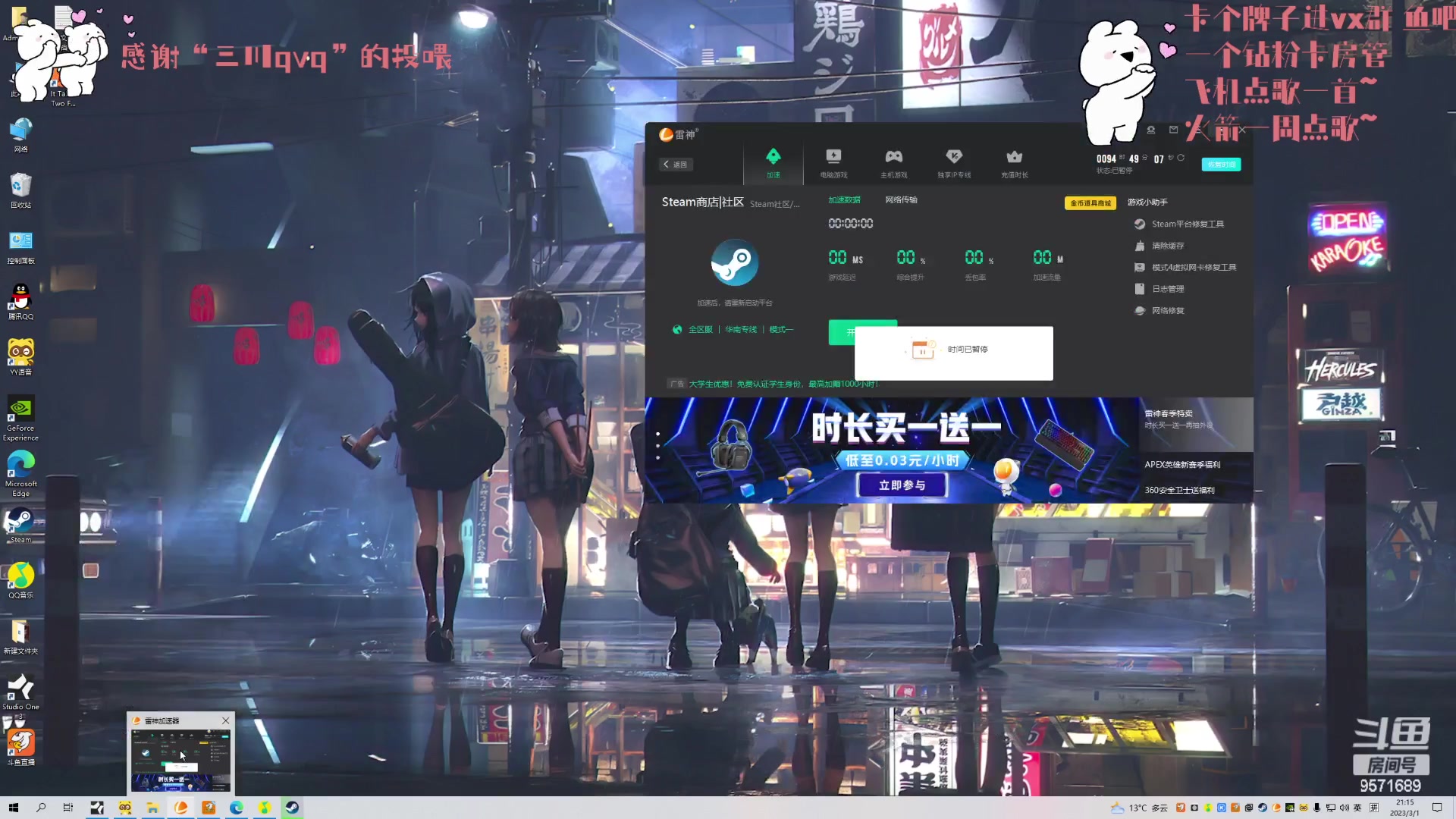This screenshot has width=1456, height=819.
Task: Run 网络修复 tool
Action: pyautogui.click(x=1159, y=311)
